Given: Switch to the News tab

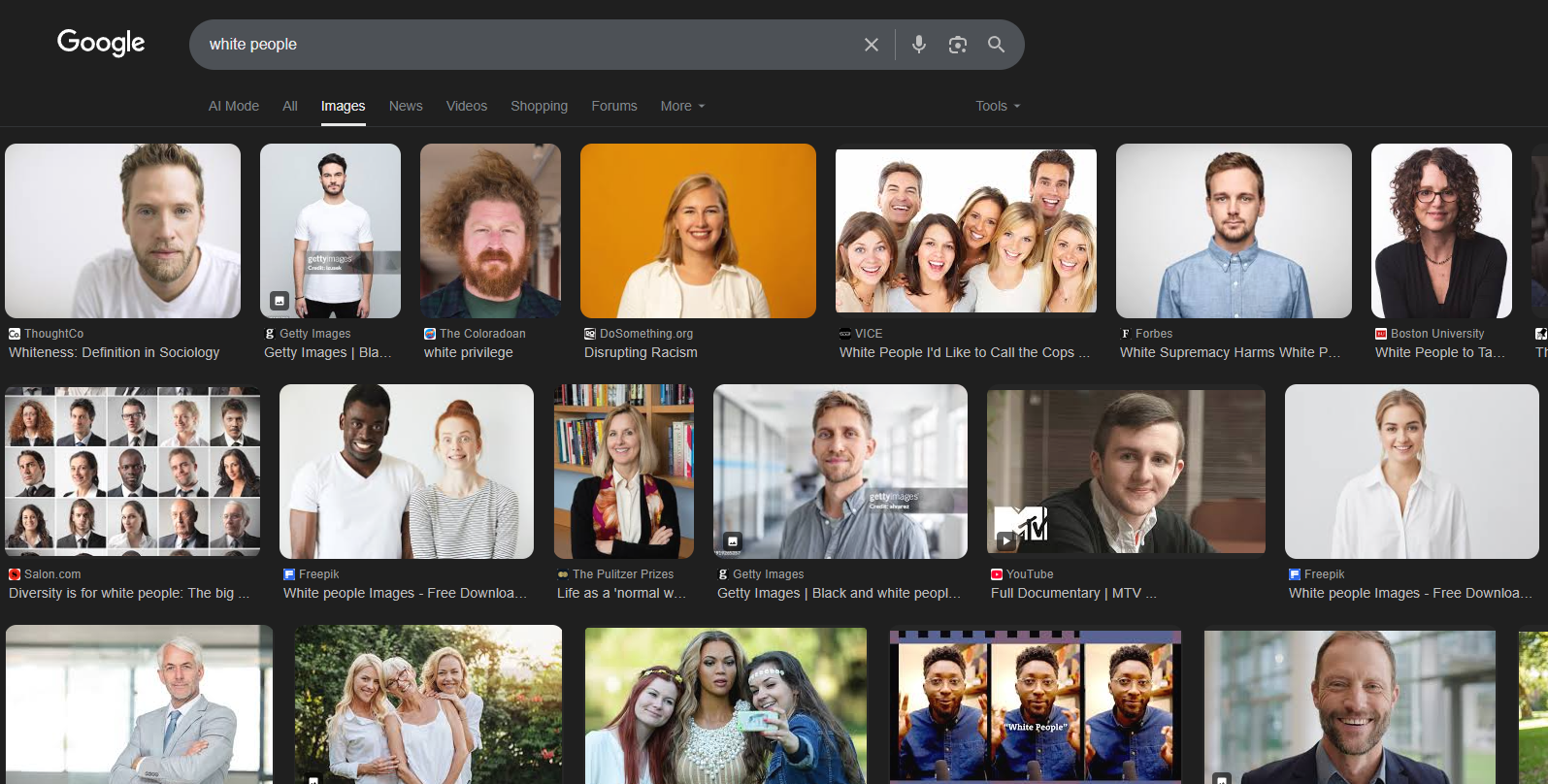Looking at the screenshot, I should [x=406, y=106].
